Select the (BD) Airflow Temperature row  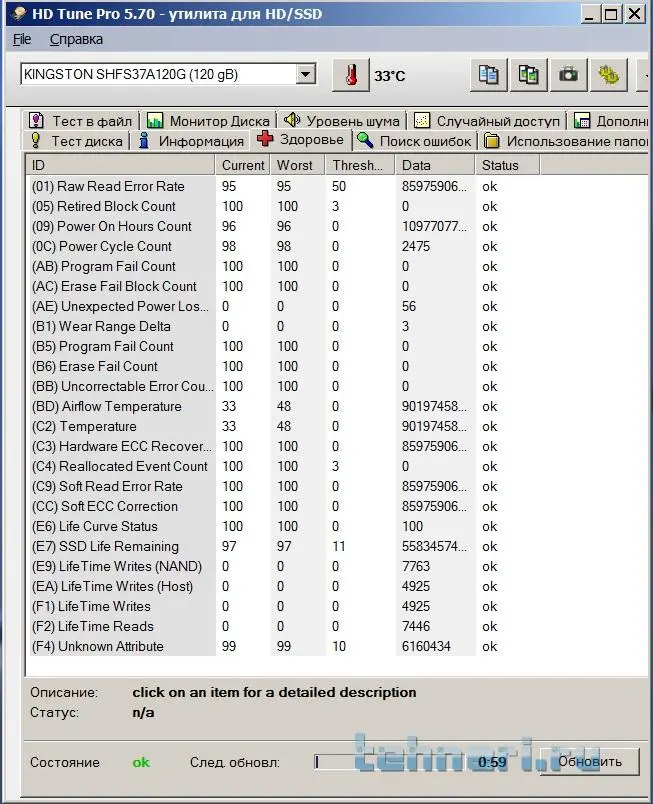point(336,406)
